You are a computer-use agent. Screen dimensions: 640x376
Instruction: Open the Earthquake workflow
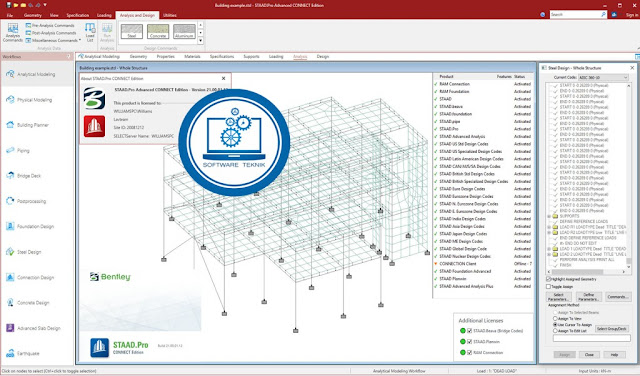(23, 353)
